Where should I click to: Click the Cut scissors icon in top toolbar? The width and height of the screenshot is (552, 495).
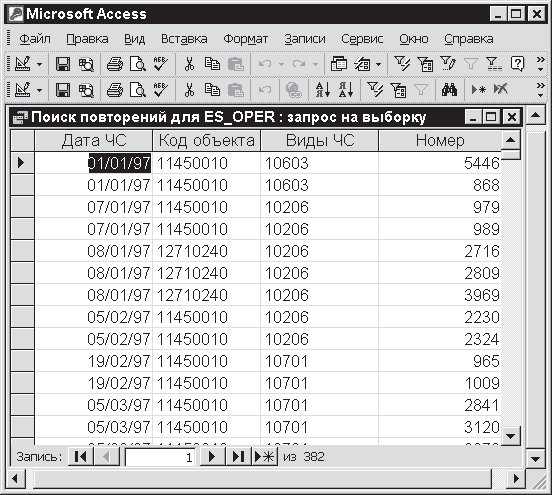click(x=189, y=64)
